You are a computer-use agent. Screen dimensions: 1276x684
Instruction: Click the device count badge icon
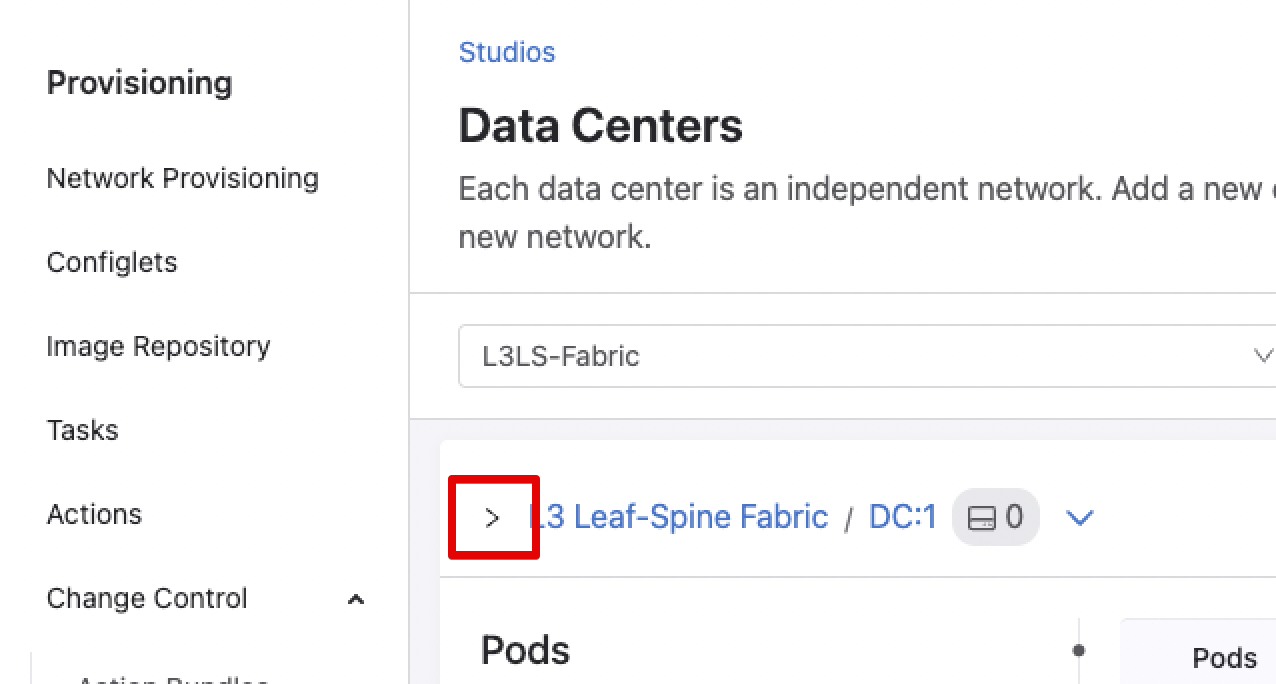(982, 518)
